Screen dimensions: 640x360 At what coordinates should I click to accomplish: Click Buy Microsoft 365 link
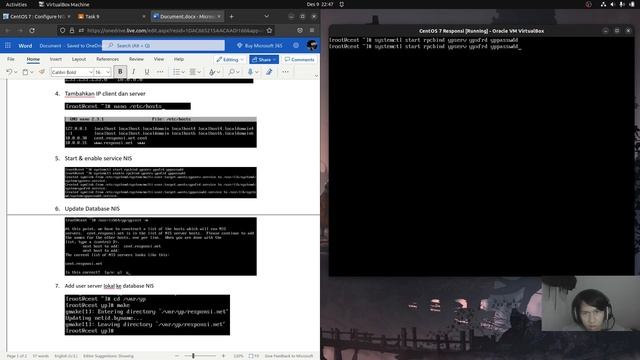click(x=260, y=46)
